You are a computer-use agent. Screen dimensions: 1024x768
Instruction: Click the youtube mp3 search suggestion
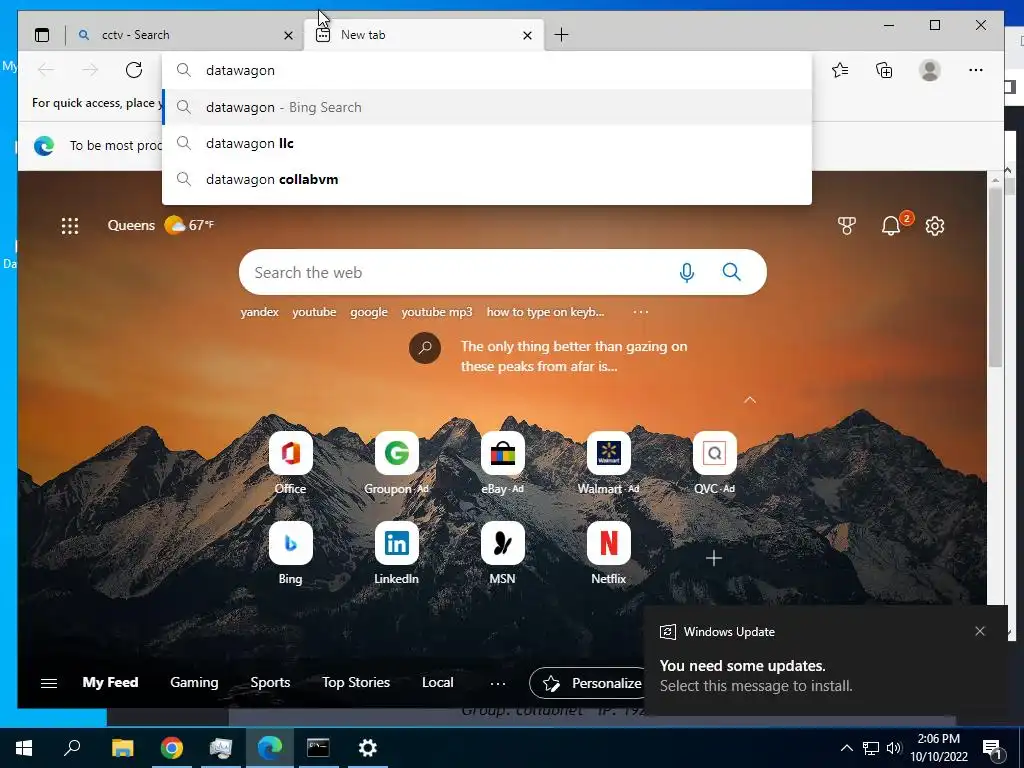click(436, 312)
